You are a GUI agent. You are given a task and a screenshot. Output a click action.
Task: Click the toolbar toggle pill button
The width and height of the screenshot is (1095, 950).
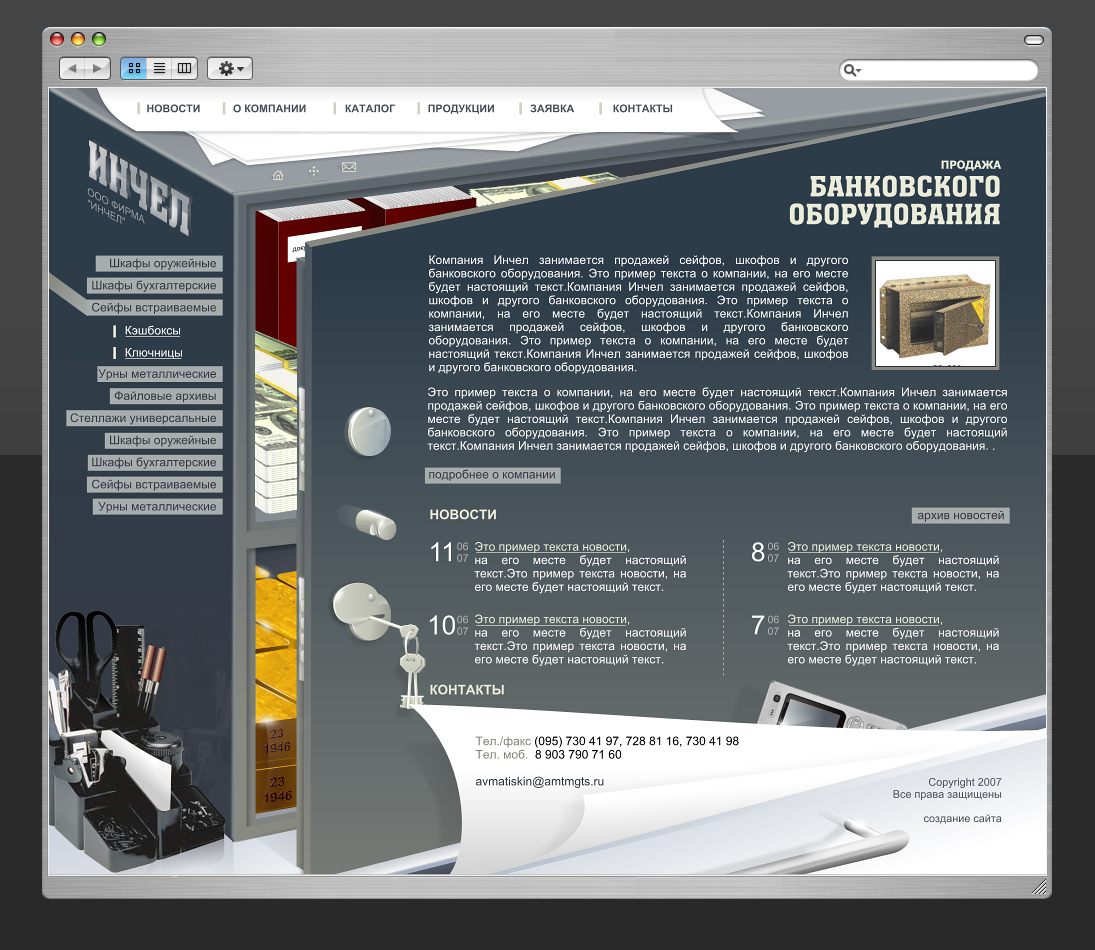click(x=1033, y=40)
